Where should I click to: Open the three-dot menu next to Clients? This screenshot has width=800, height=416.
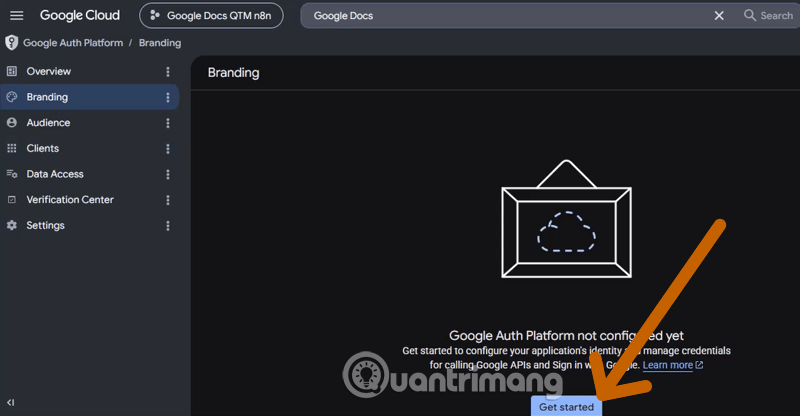(x=168, y=149)
